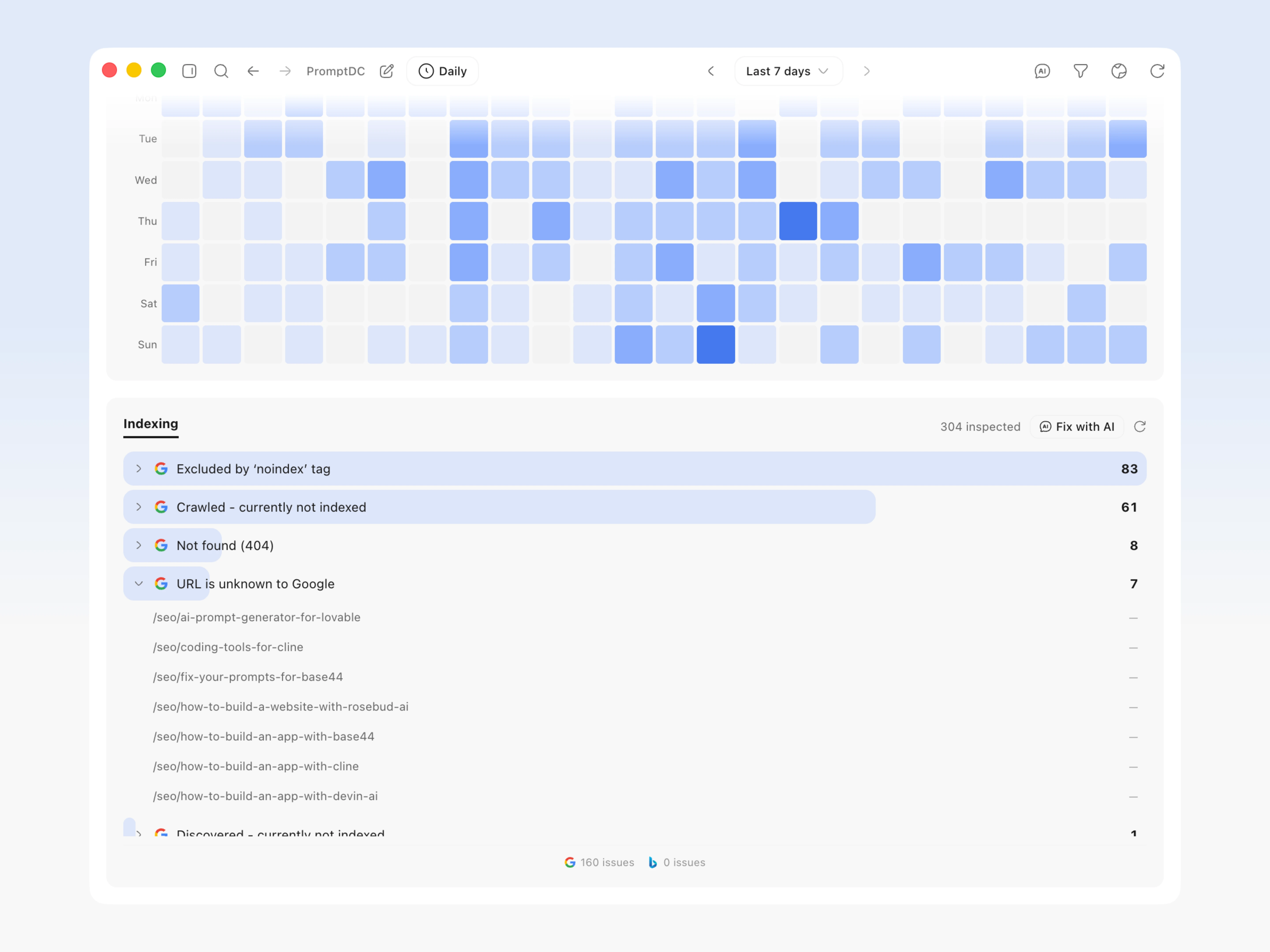Open the theme palette icon
Image resolution: width=1270 pixels, height=952 pixels.
[1119, 71]
